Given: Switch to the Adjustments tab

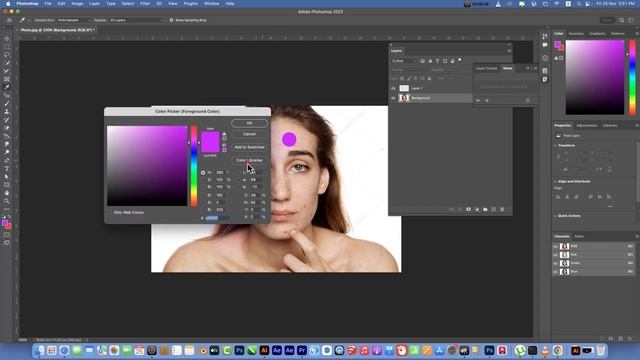Looking at the screenshot, I should (x=587, y=125).
